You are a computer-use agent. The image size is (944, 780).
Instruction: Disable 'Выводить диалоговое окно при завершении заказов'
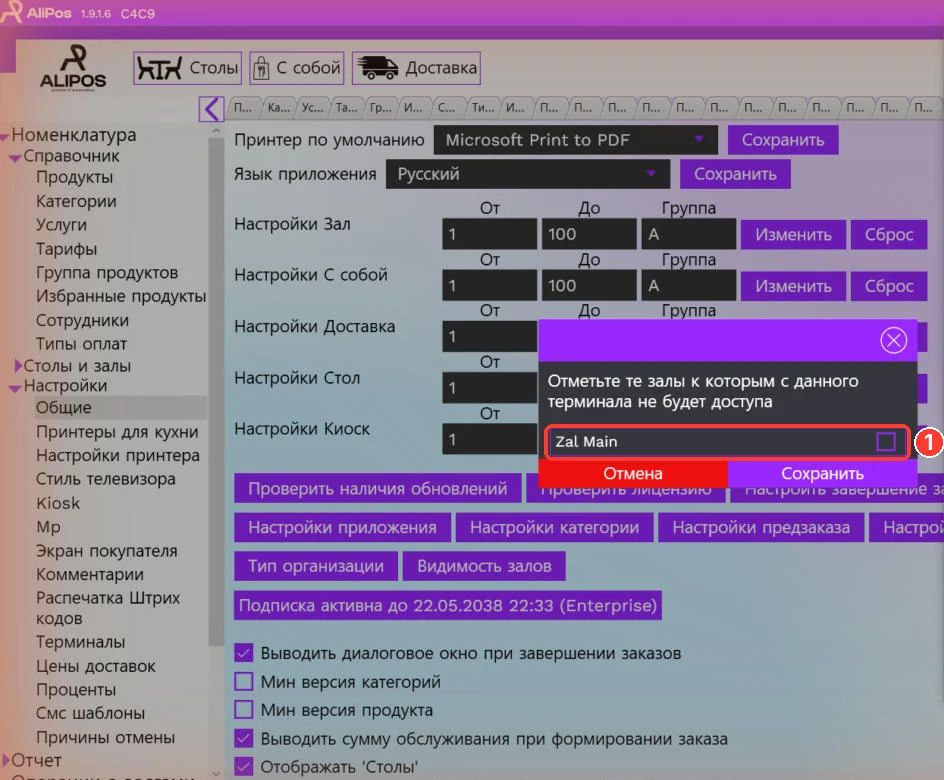tap(244, 653)
